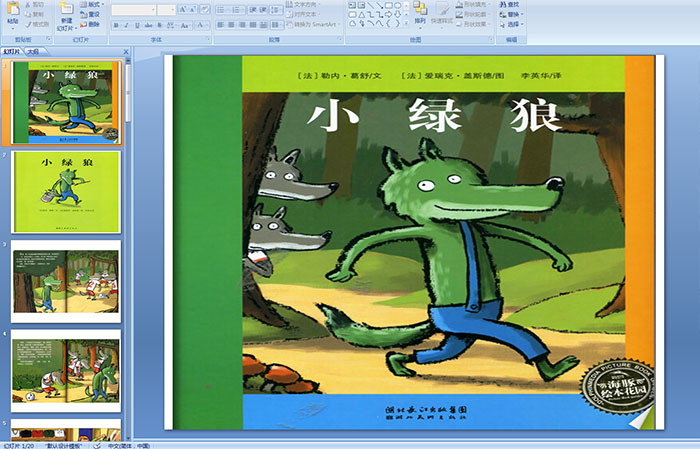This screenshot has width=700, height=449.
Task: Toggle Bold formatting
Action: pyautogui.click(x=116, y=25)
